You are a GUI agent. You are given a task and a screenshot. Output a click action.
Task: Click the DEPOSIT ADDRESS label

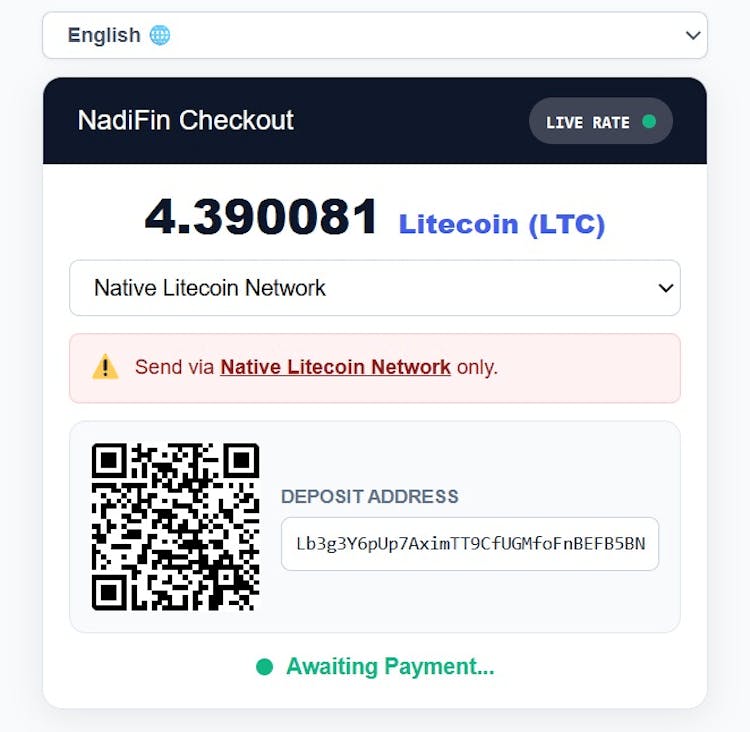[x=370, y=497]
